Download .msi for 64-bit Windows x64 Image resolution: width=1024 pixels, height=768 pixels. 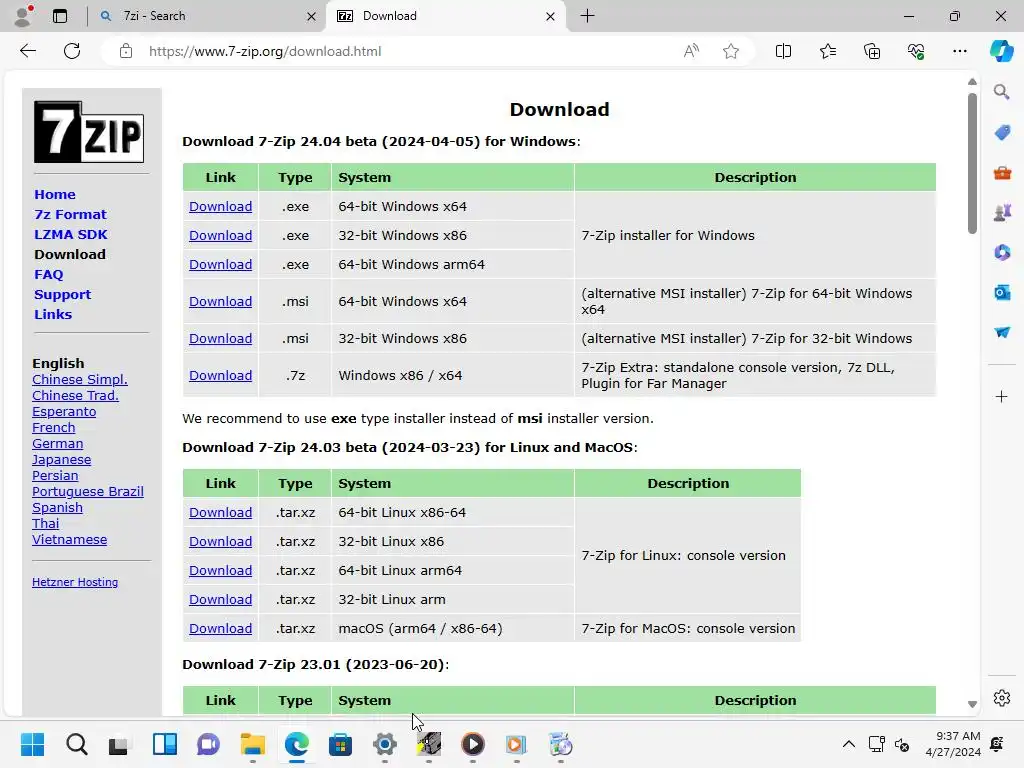[221, 301]
